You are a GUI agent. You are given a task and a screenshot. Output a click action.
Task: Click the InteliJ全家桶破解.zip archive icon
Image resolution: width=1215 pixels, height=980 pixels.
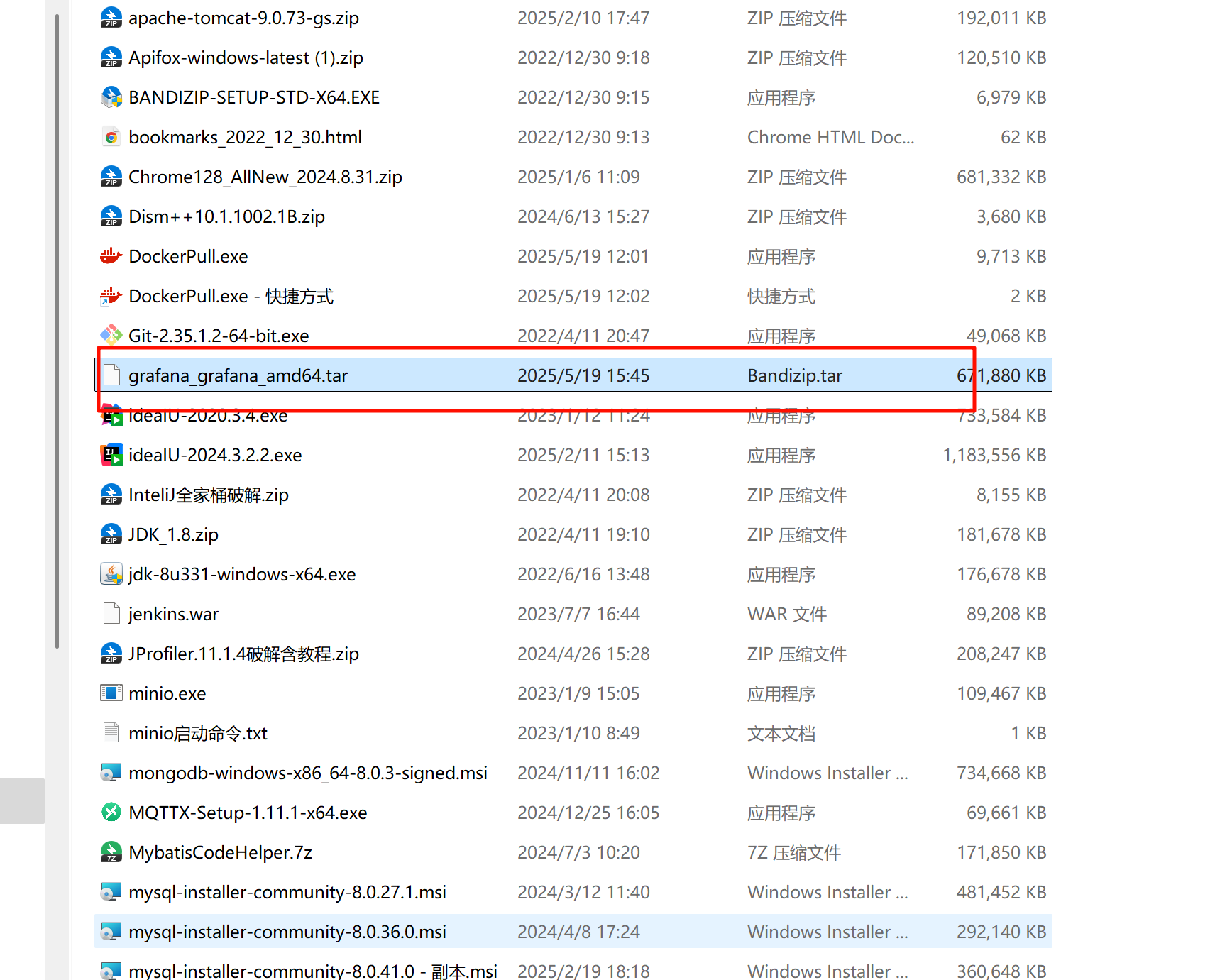tap(111, 495)
